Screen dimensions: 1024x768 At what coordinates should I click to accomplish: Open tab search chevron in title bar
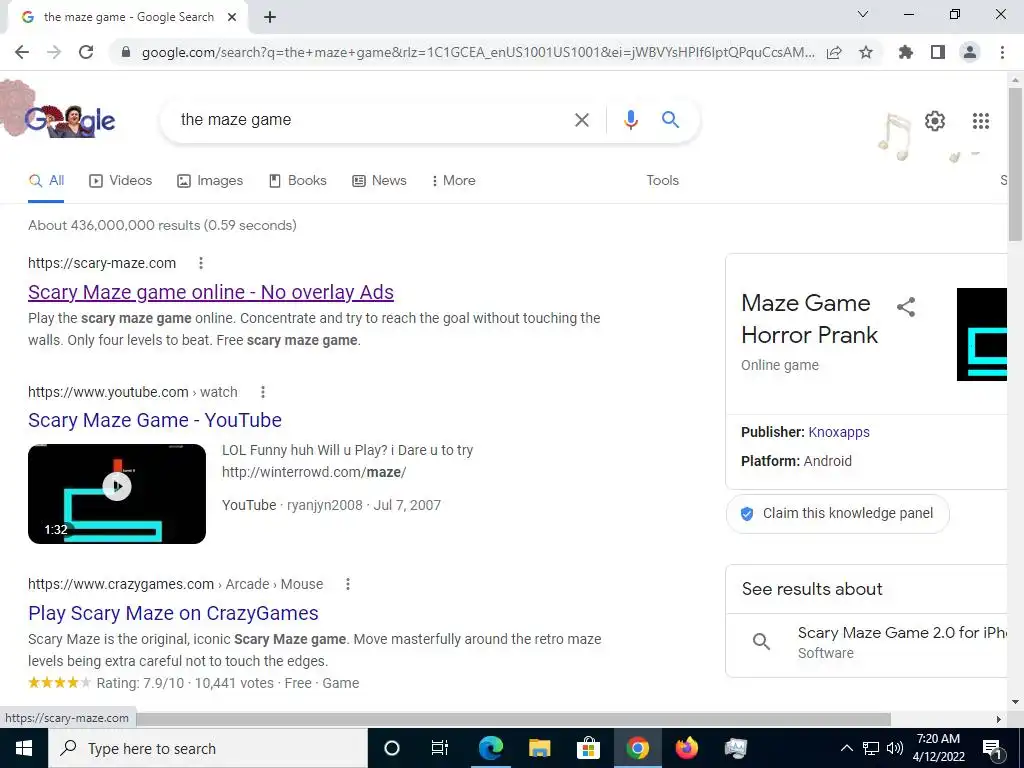[863, 14]
